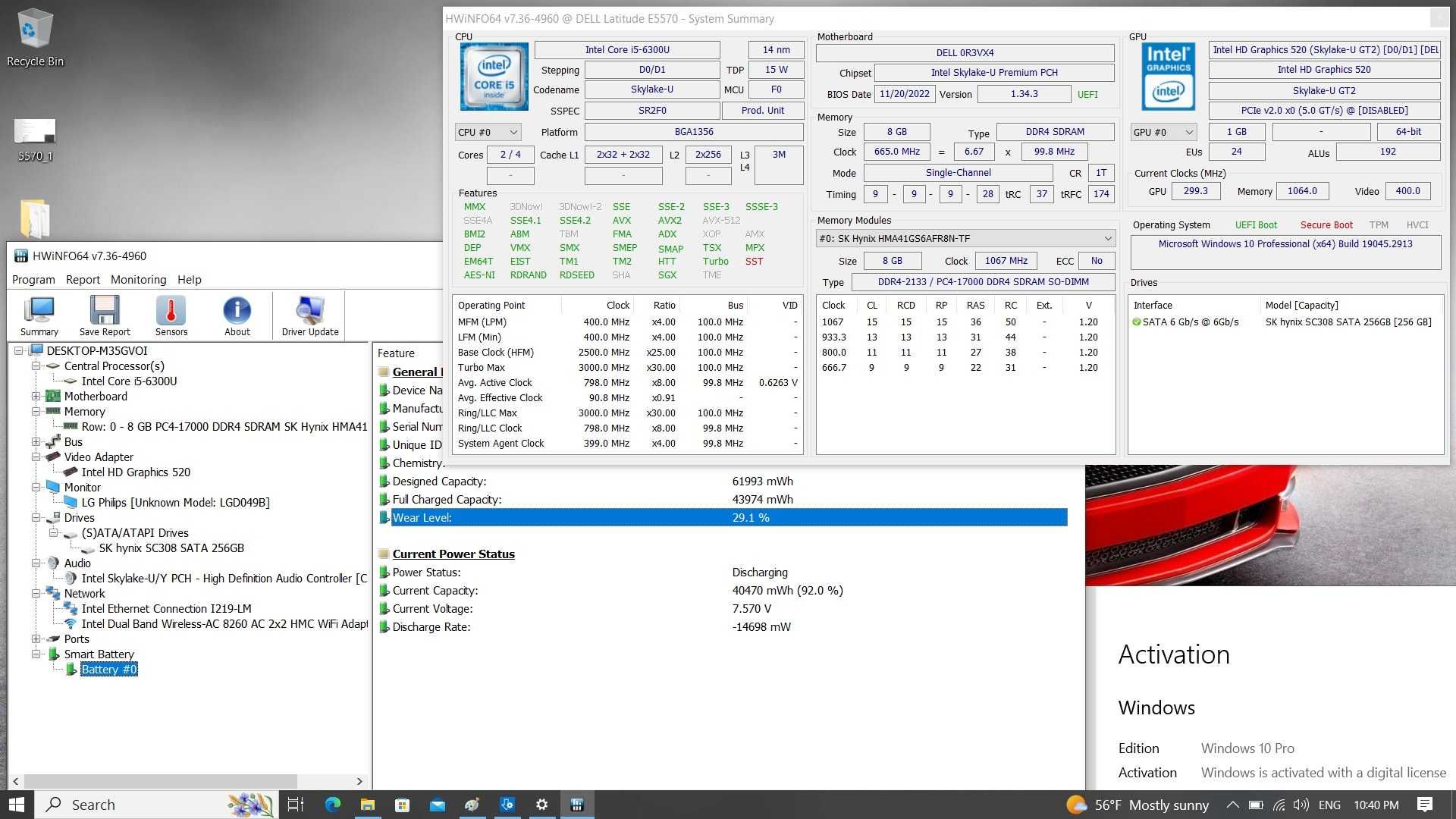Open Microsoft Store from the taskbar
Screen dimensions: 1456x819
[402, 805]
